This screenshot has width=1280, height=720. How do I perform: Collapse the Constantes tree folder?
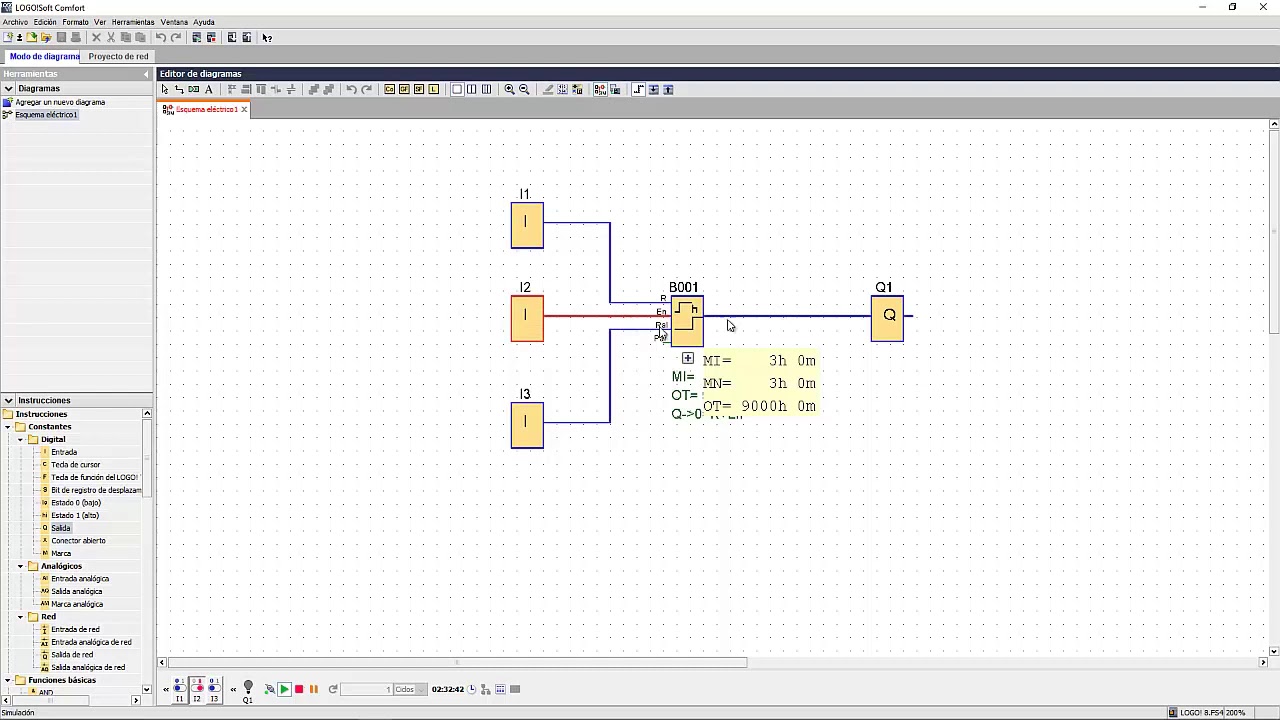[7, 427]
